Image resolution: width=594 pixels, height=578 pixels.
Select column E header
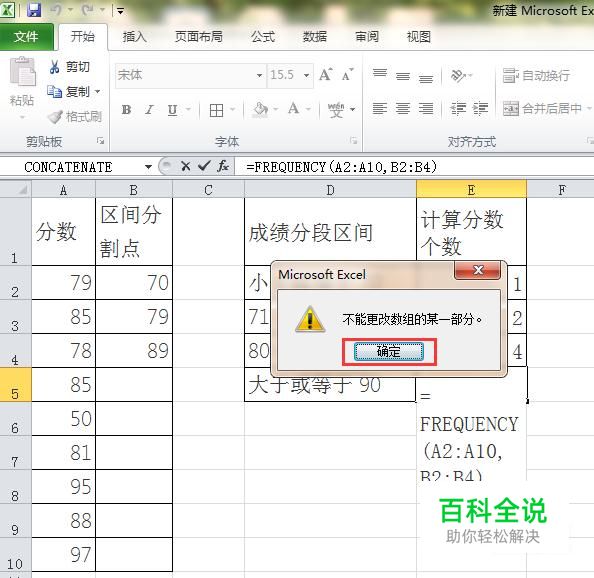point(471,189)
